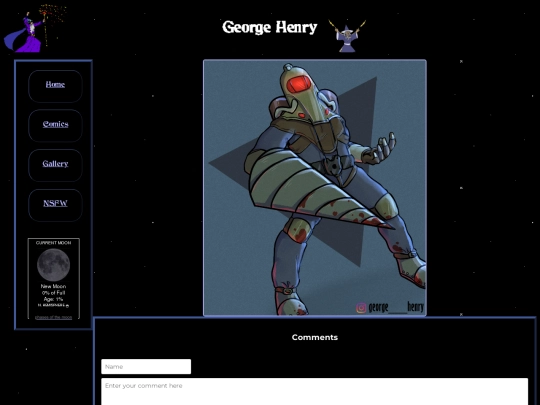
Task: Open the Gallery page link
Action: click(x=55, y=164)
